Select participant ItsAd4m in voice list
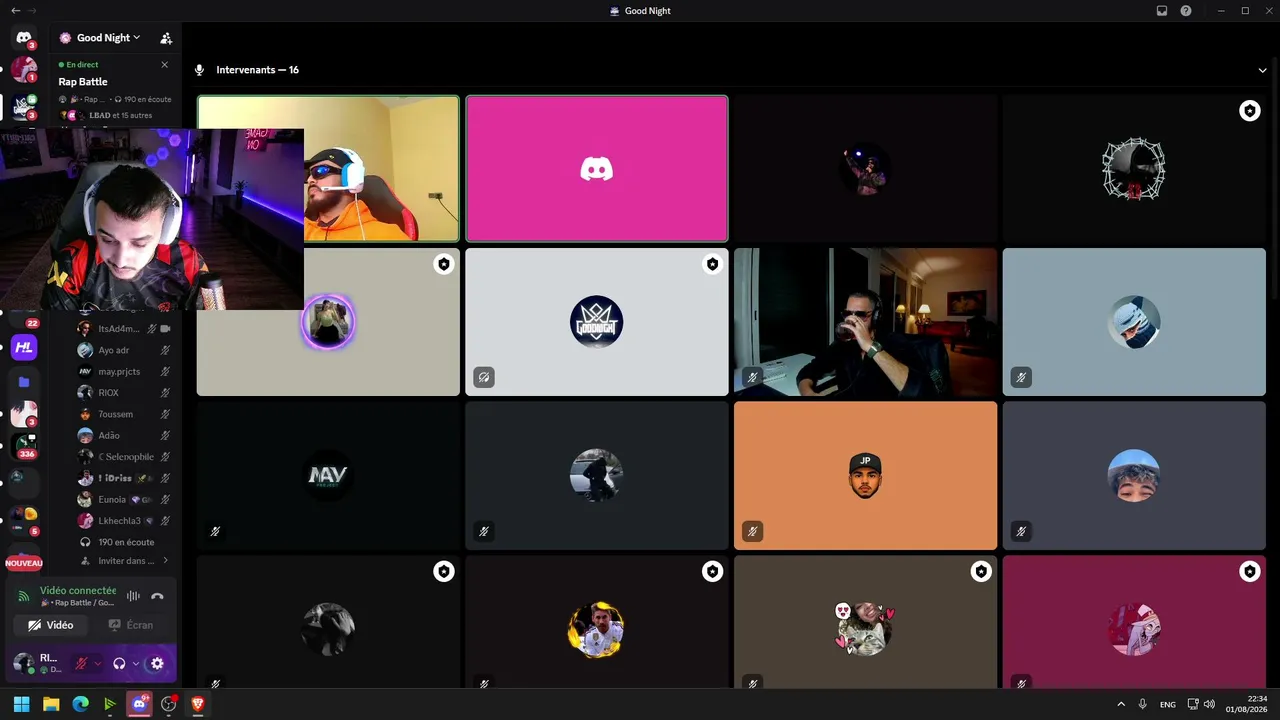This screenshot has height=720, width=1280. click(124, 329)
